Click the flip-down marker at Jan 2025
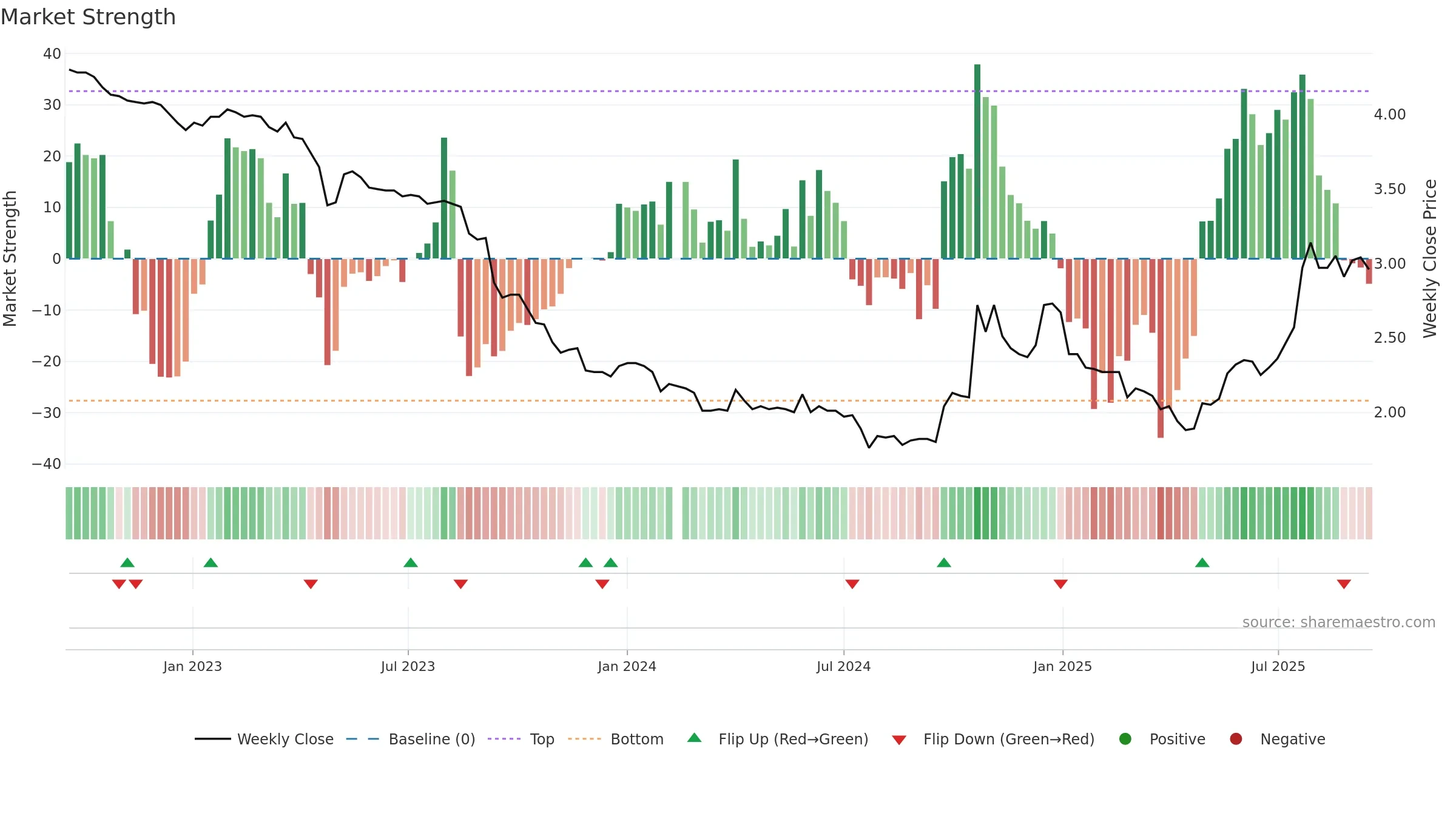Viewport: 1456px width, 819px height. (x=1060, y=584)
